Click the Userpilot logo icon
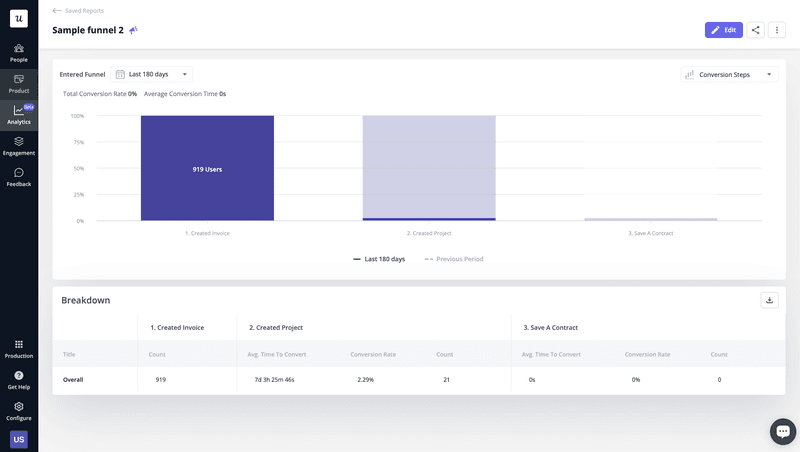800x452 pixels. 19,19
